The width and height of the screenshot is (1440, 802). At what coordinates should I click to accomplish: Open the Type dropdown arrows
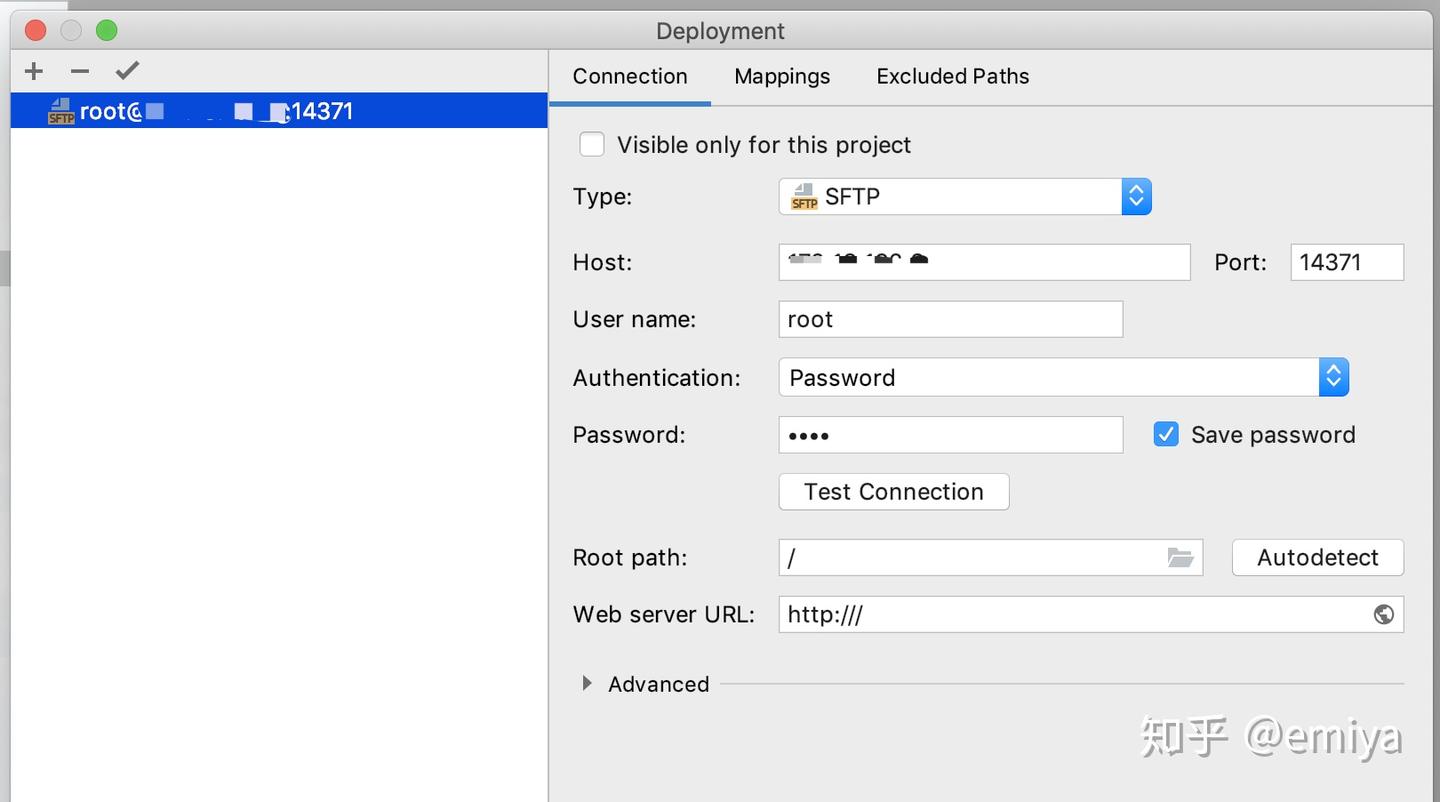(1136, 197)
